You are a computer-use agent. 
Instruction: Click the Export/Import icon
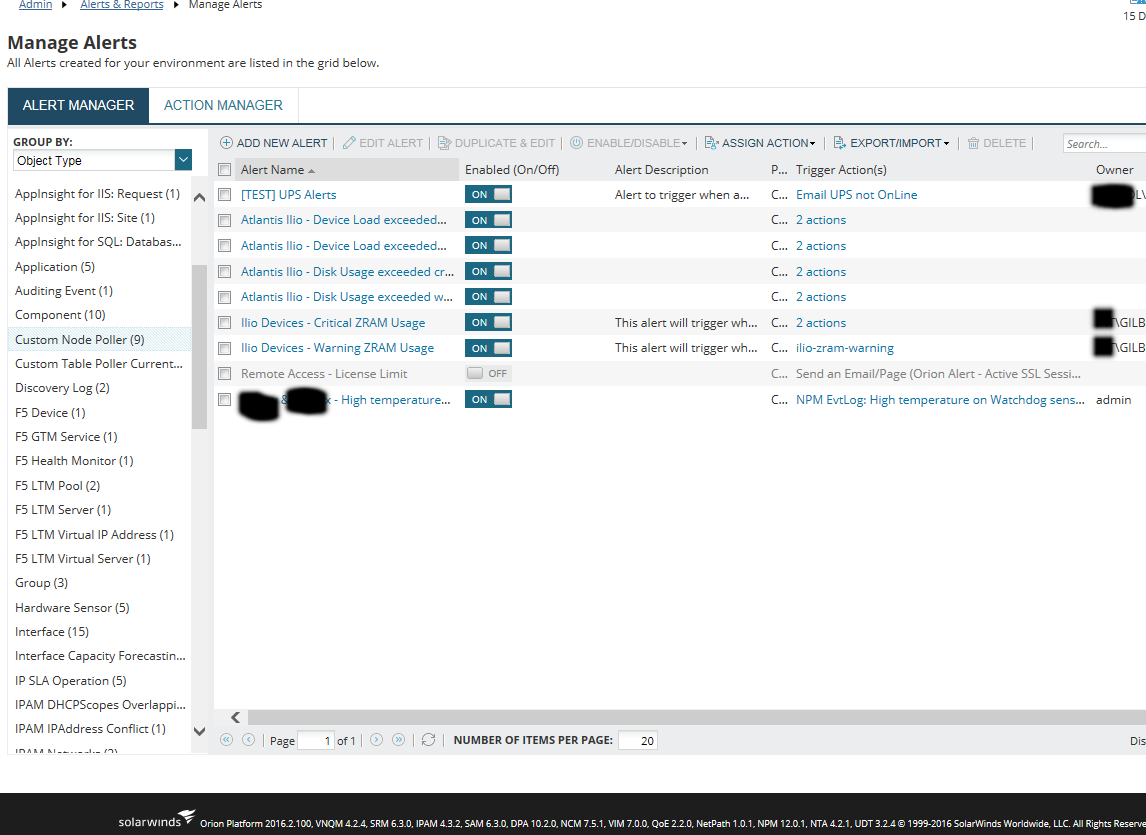pos(840,143)
